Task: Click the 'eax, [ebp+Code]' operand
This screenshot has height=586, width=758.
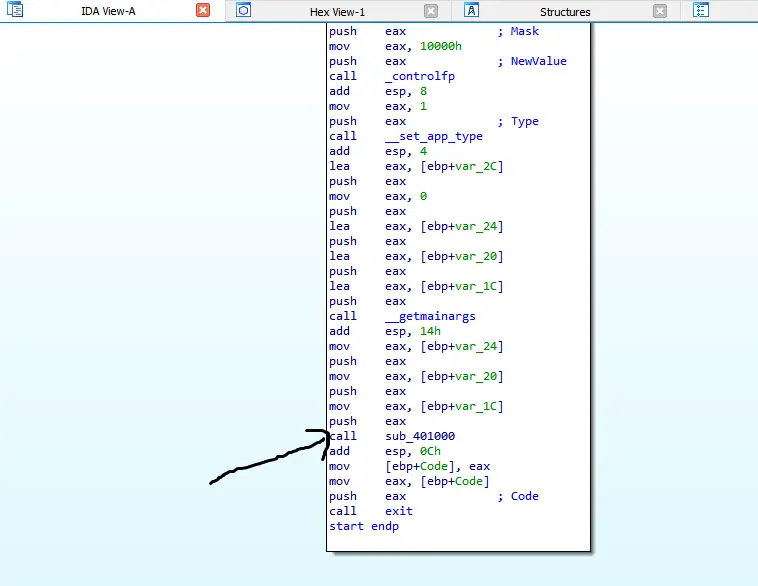Action: click(x=437, y=481)
